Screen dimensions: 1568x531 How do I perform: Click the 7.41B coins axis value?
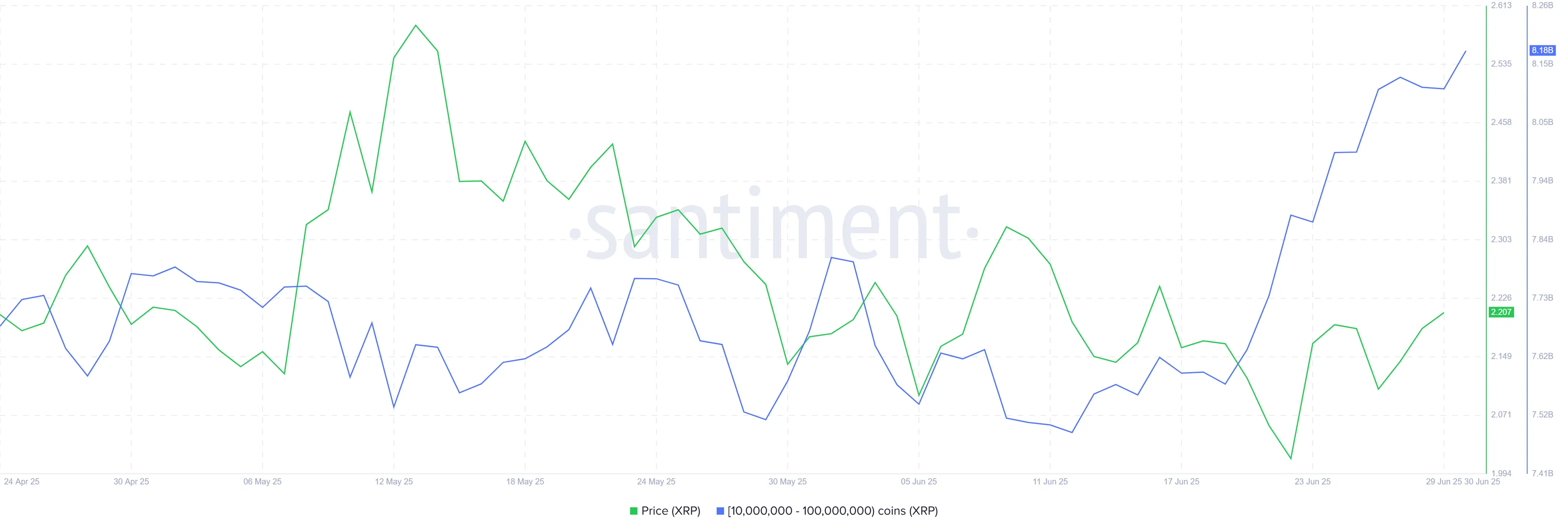coord(1542,473)
